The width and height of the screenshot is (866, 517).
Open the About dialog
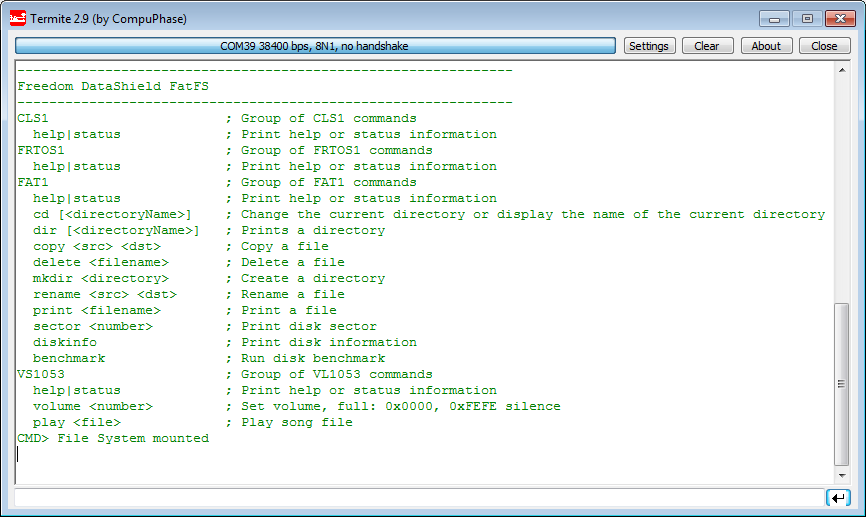point(766,46)
